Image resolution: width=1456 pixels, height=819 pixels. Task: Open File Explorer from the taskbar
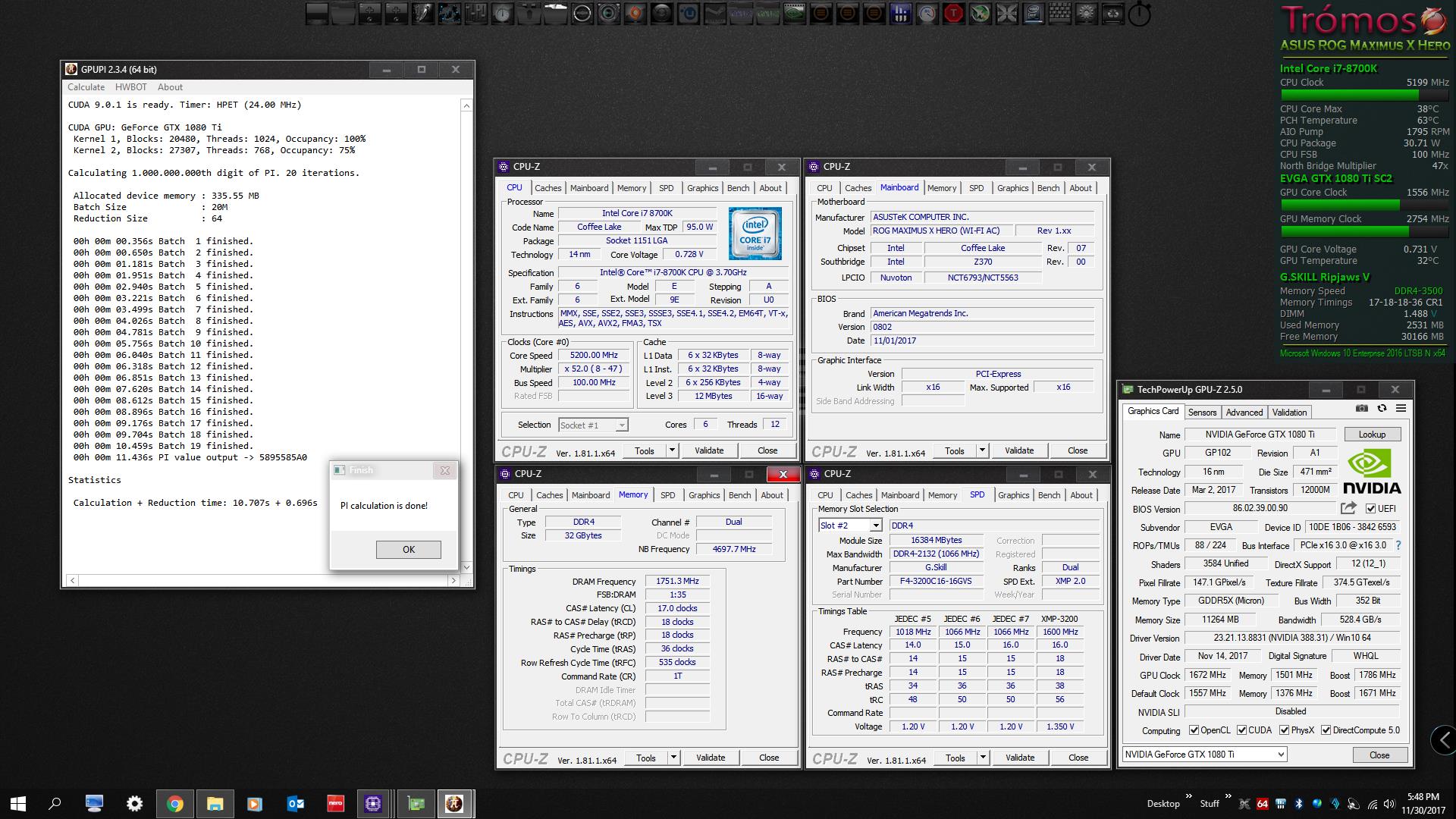coord(215,804)
